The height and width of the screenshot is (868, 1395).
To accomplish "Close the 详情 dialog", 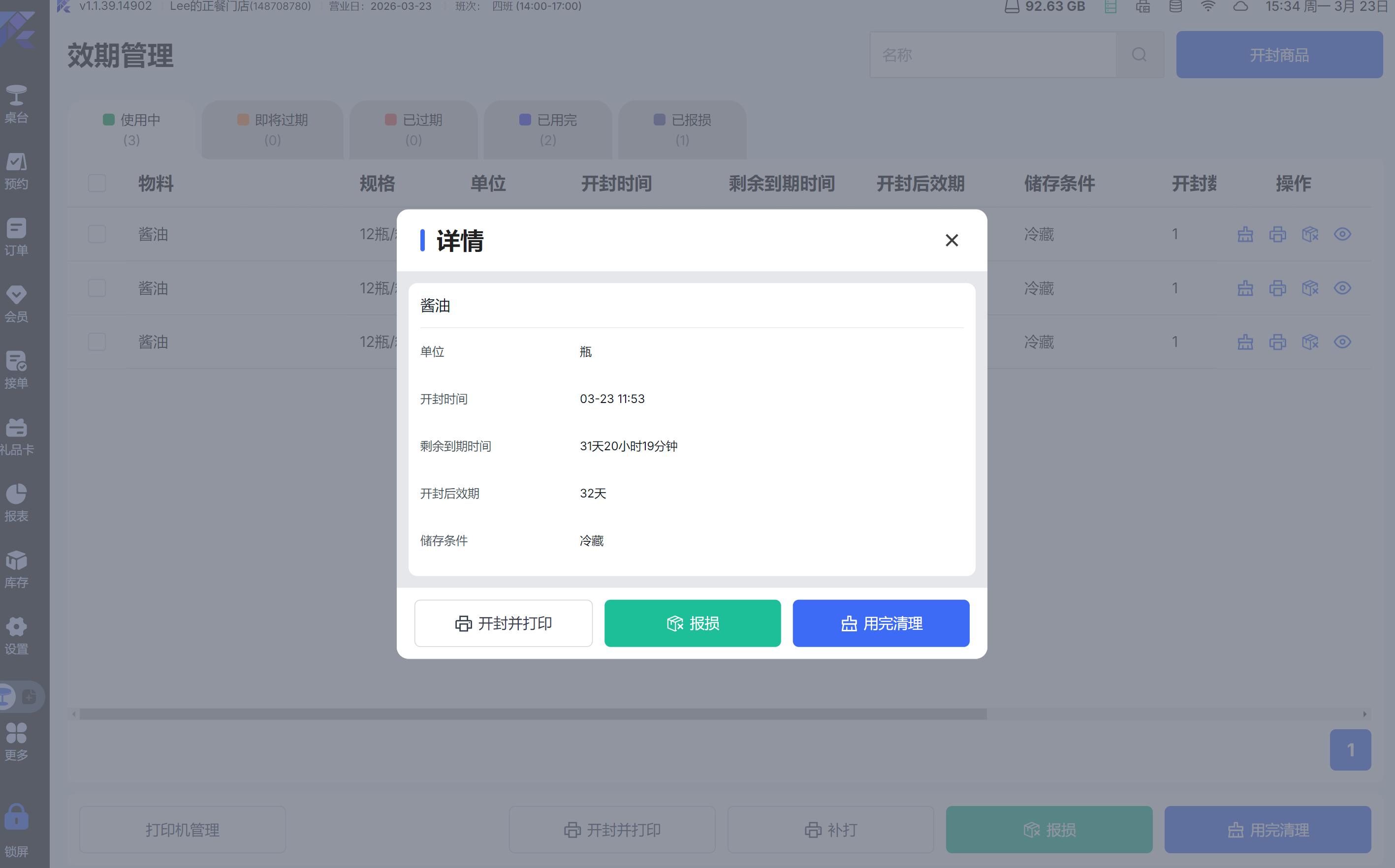I will 951,240.
